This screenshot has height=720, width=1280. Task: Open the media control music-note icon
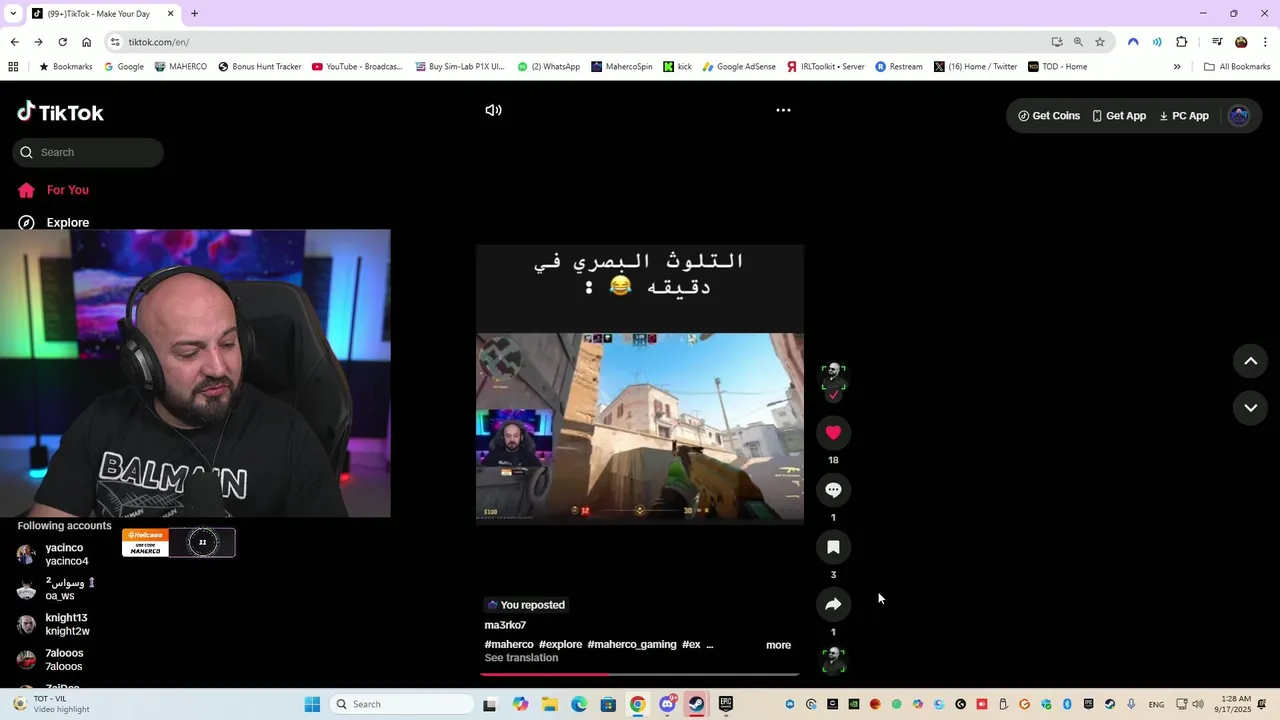click(x=1217, y=42)
